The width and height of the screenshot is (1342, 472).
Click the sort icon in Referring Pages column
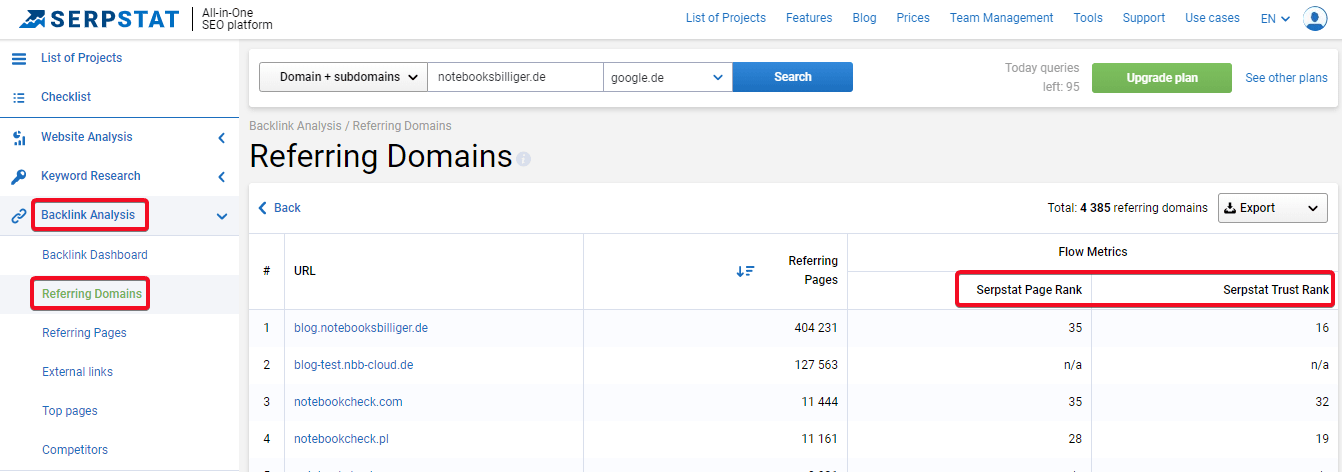[745, 271]
